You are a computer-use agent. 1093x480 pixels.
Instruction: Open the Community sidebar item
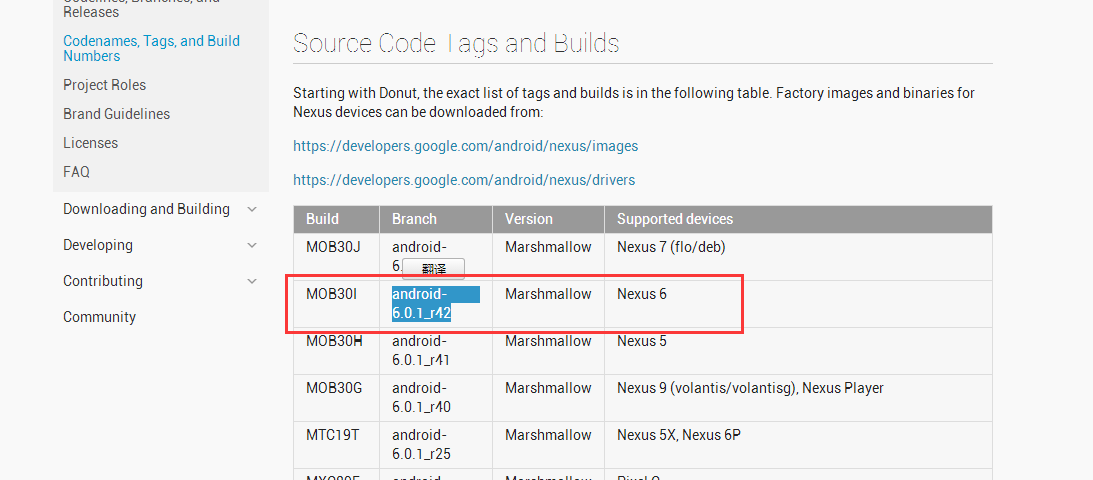99,317
